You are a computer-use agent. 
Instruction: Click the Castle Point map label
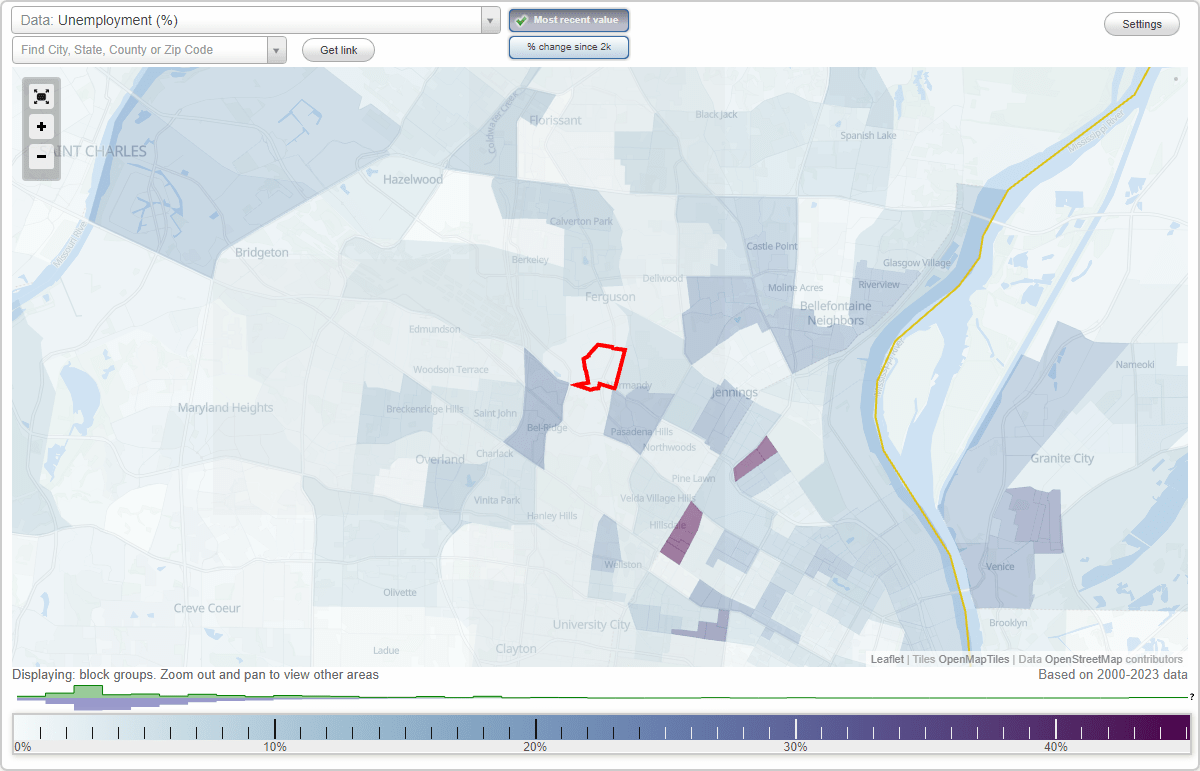(x=772, y=246)
